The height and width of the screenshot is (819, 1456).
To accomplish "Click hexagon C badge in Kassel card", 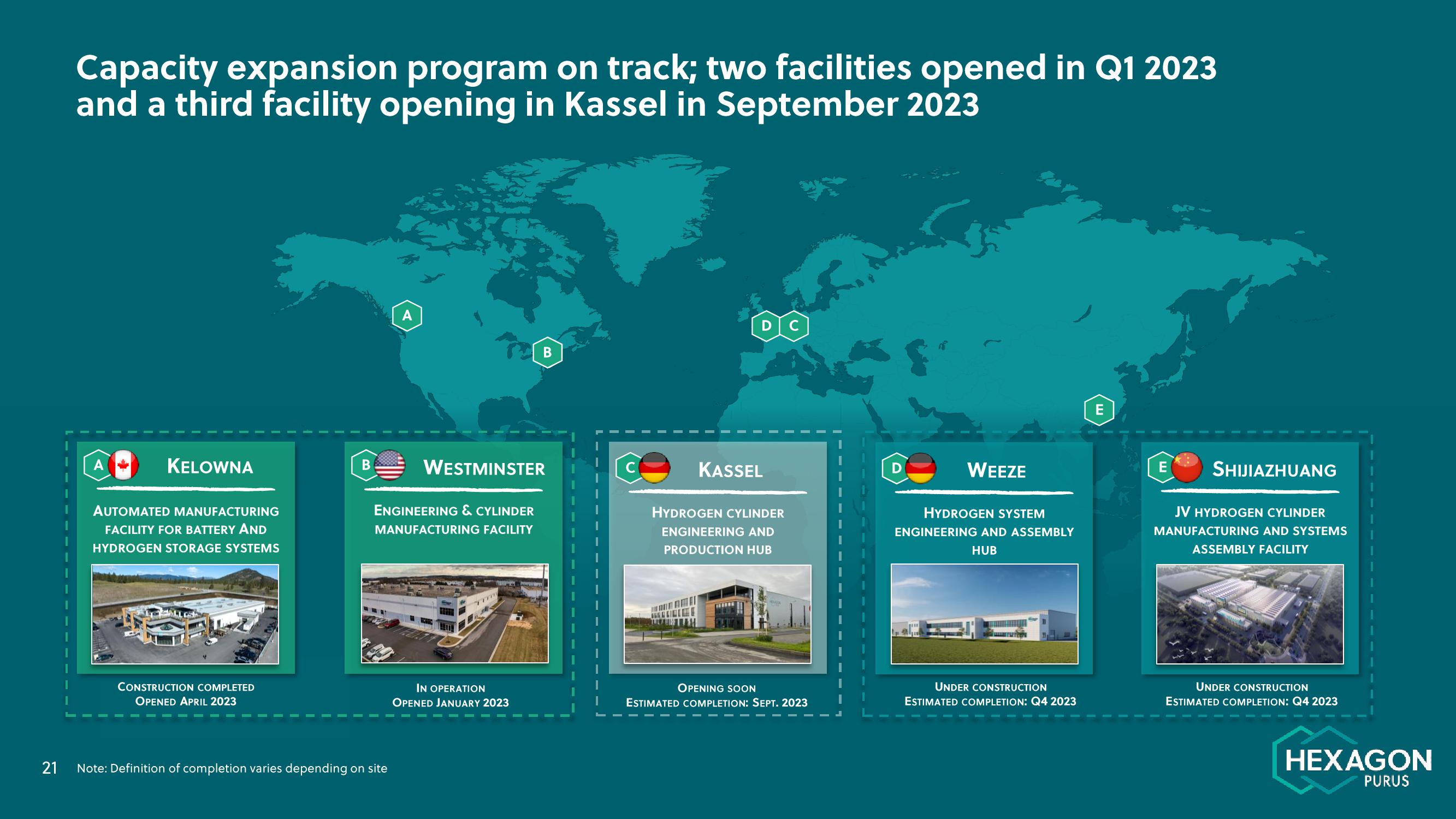I will [x=630, y=468].
